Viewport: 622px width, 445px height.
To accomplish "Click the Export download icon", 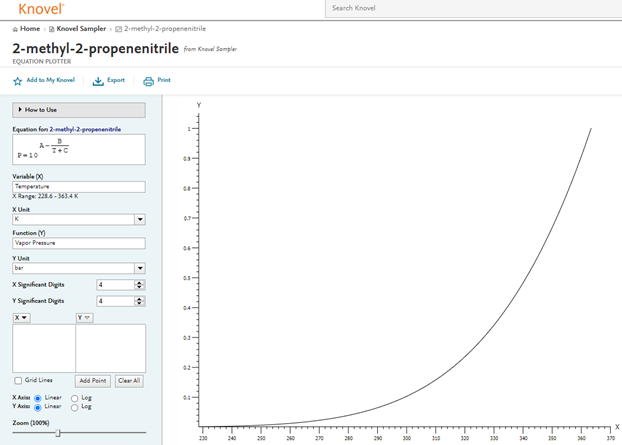I will point(98,81).
